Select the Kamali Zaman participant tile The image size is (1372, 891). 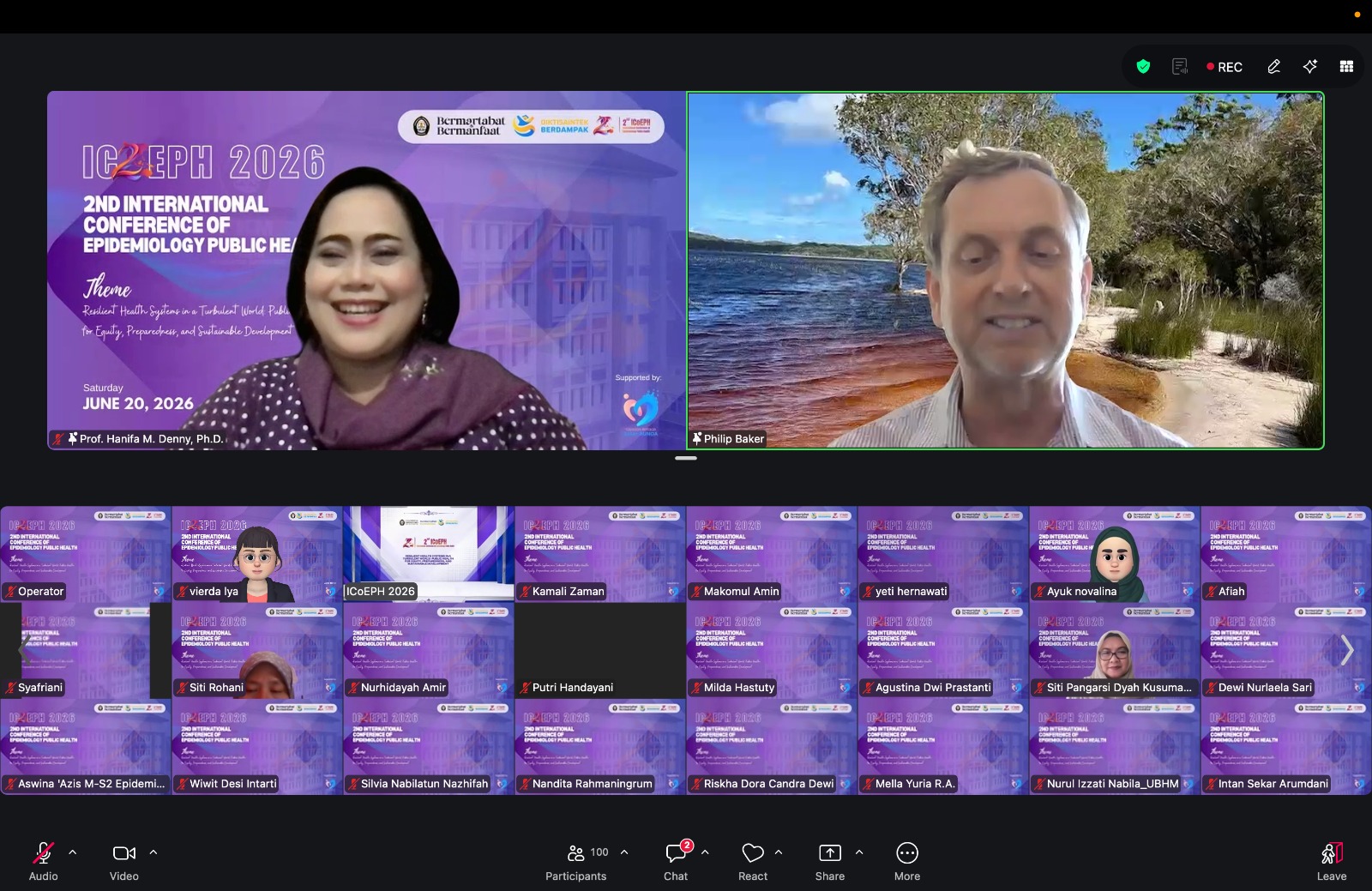tap(600, 554)
